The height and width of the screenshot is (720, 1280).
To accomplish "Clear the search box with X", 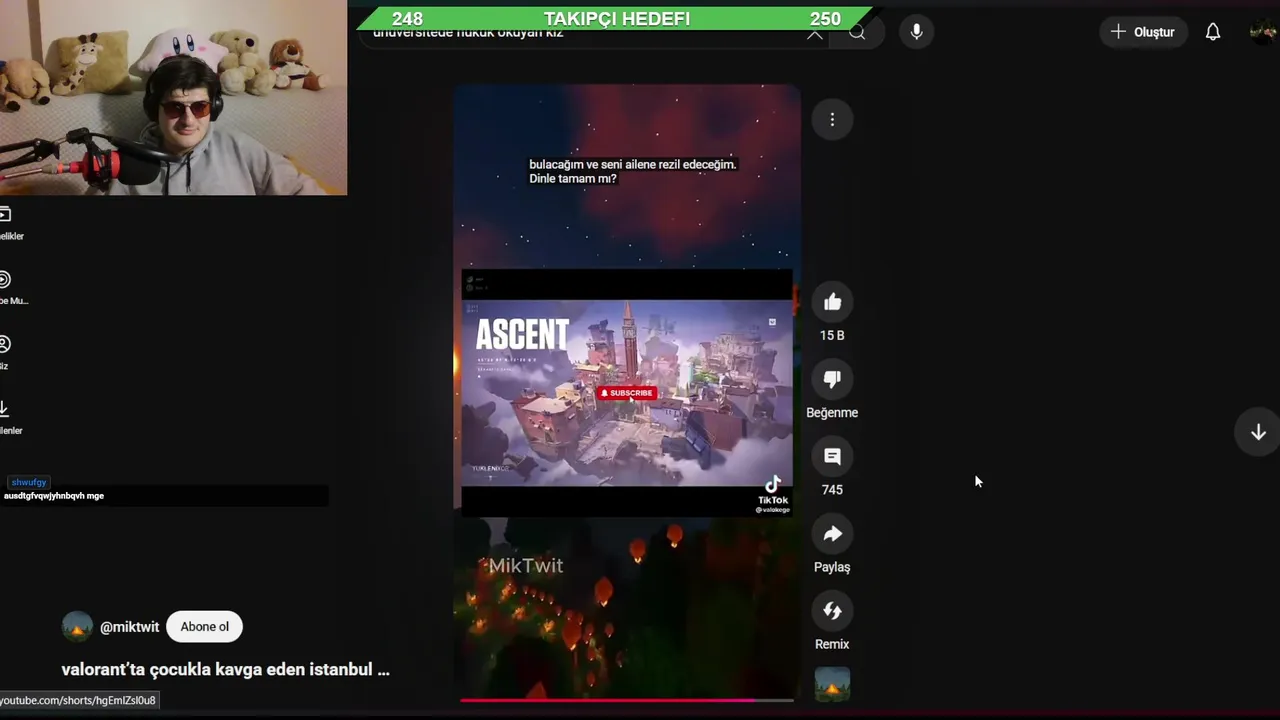I will [815, 35].
